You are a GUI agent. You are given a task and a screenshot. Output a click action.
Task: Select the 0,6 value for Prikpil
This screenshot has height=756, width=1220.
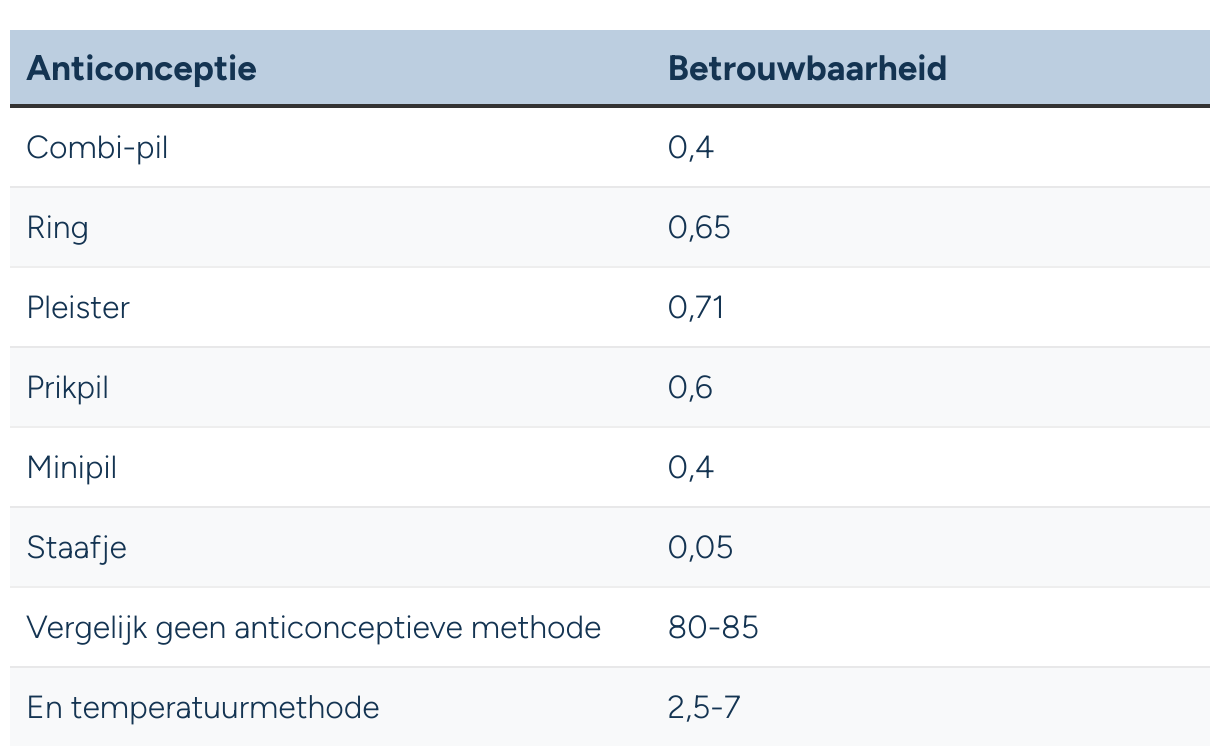pos(690,387)
